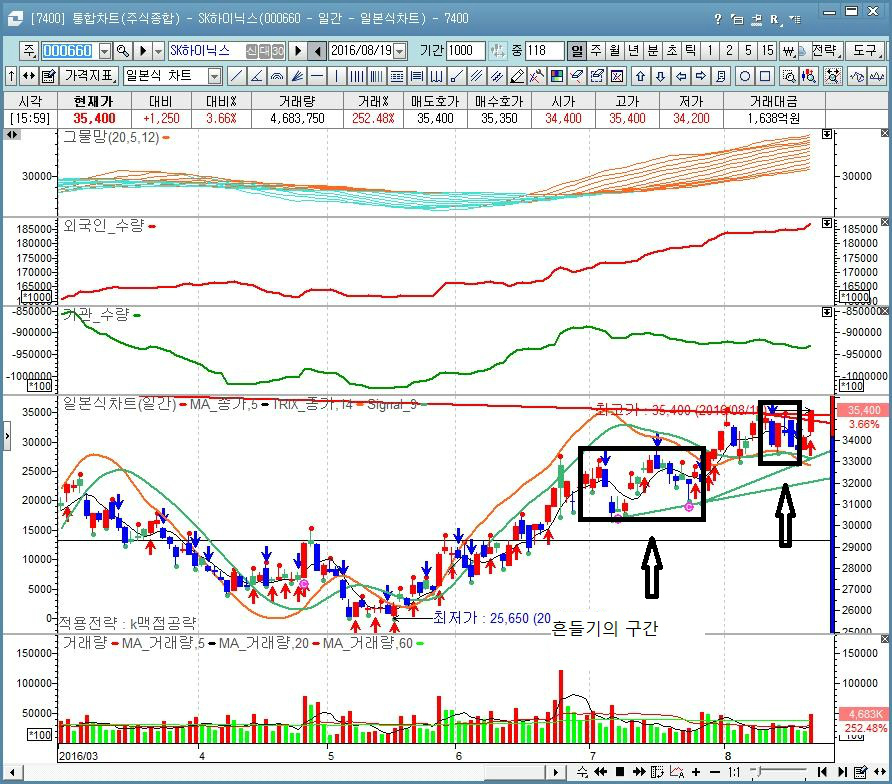Open the 전략 strategy menu
Image resolution: width=892 pixels, height=784 pixels.
tap(825, 51)
